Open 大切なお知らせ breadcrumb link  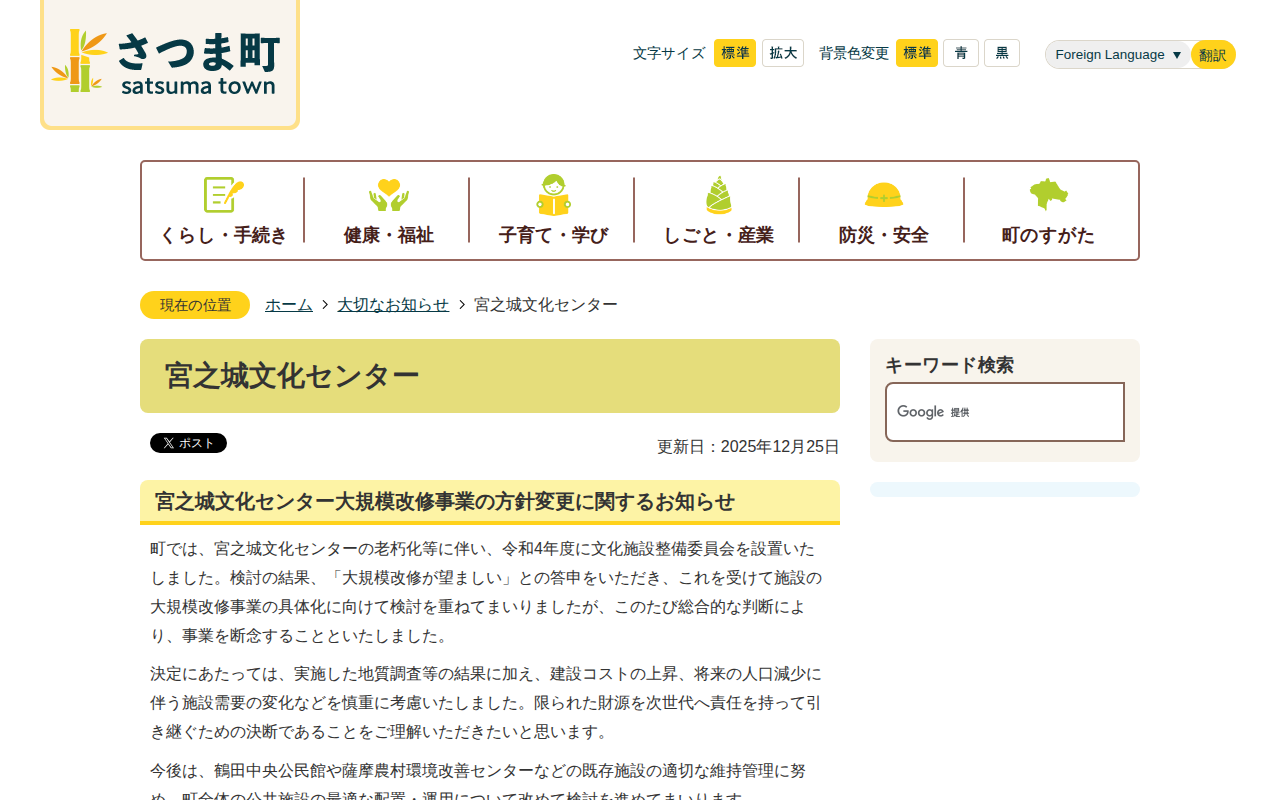click(x=393, y=305)
